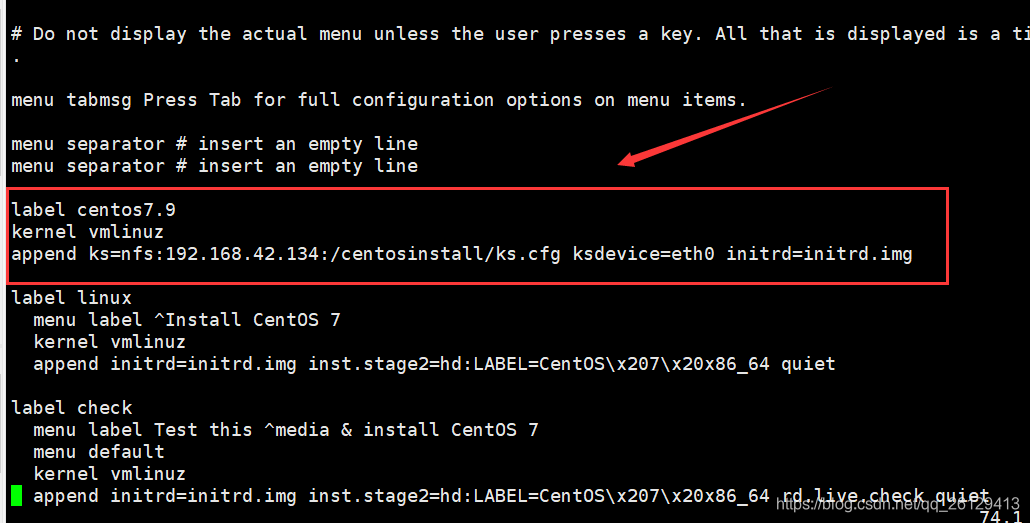
Task: Click the 'label check' line
Action: [72, 408]
